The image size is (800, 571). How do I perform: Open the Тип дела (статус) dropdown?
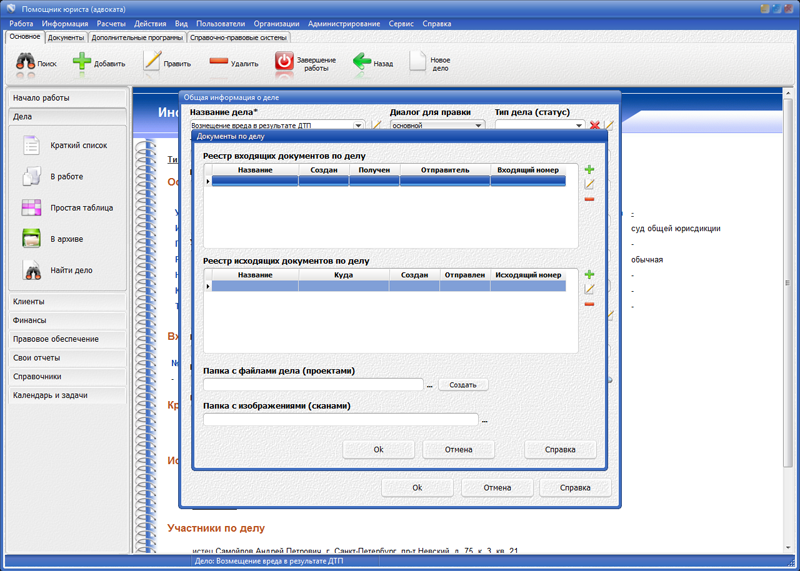click(579, 126)
